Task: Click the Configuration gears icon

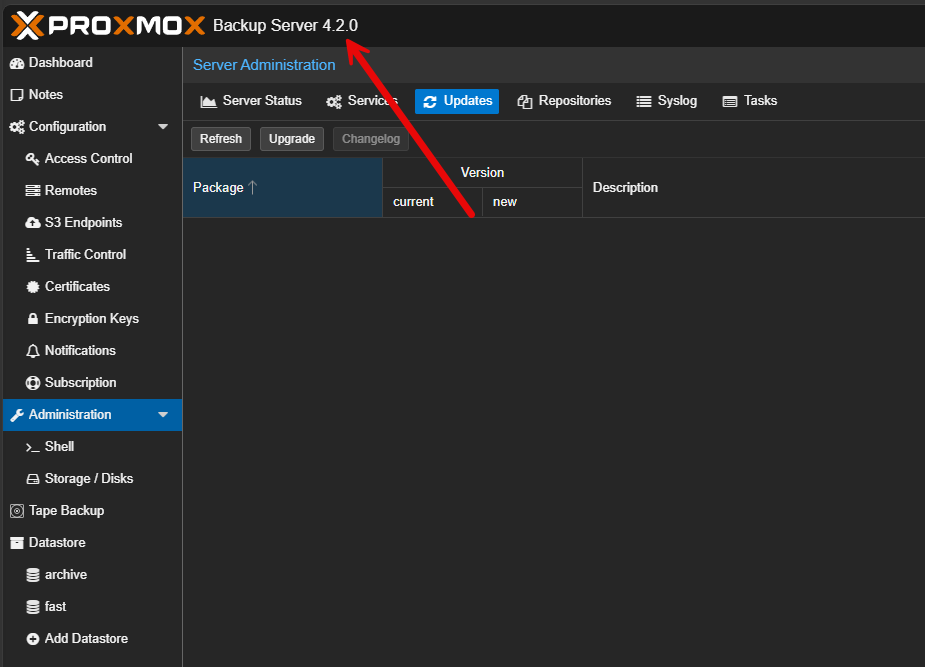Action: tap(17, 127)
